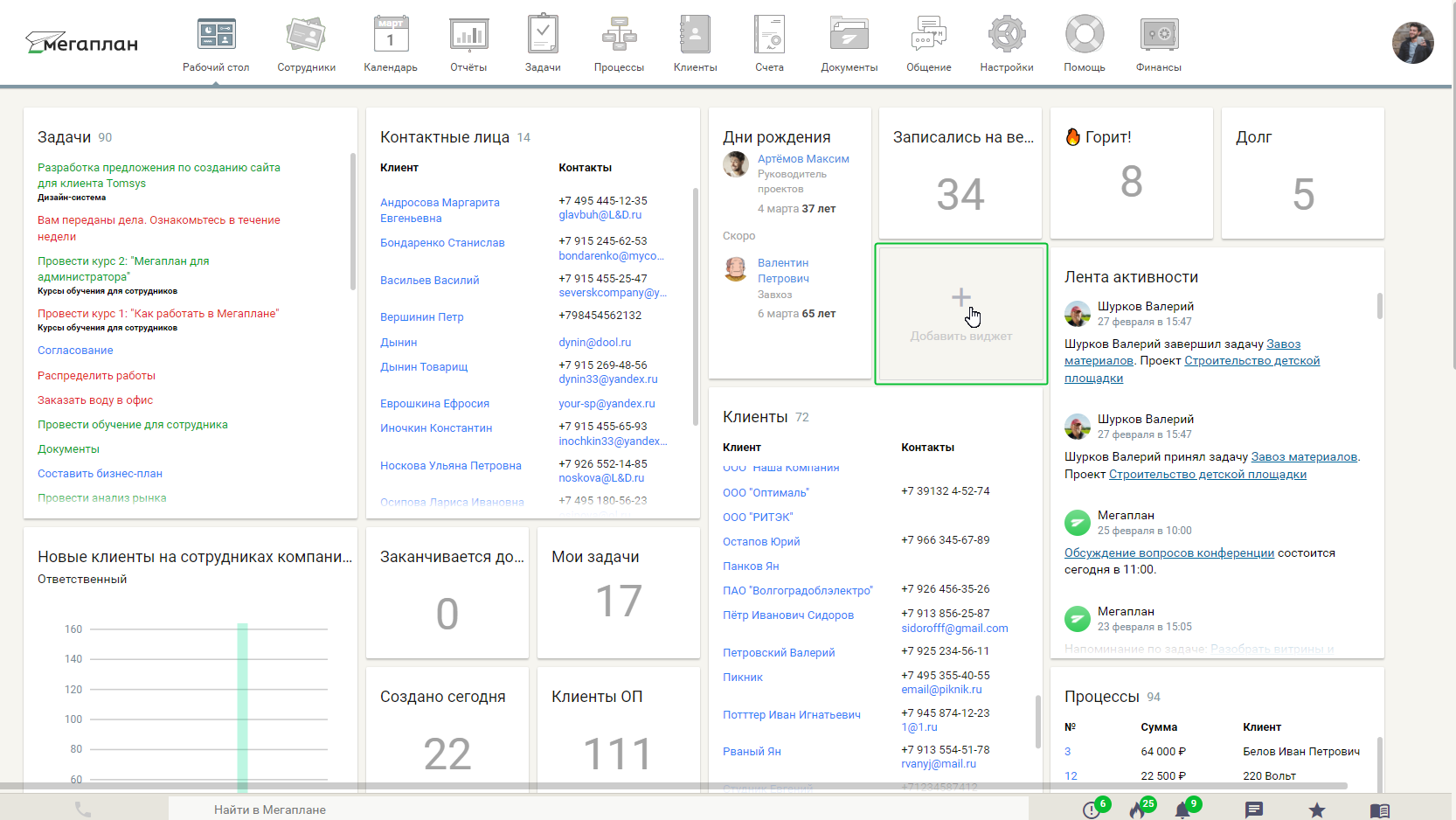This screenshot has width=1456, height=820.
Task: Open the Документы section icon
Action: [849, 35]
